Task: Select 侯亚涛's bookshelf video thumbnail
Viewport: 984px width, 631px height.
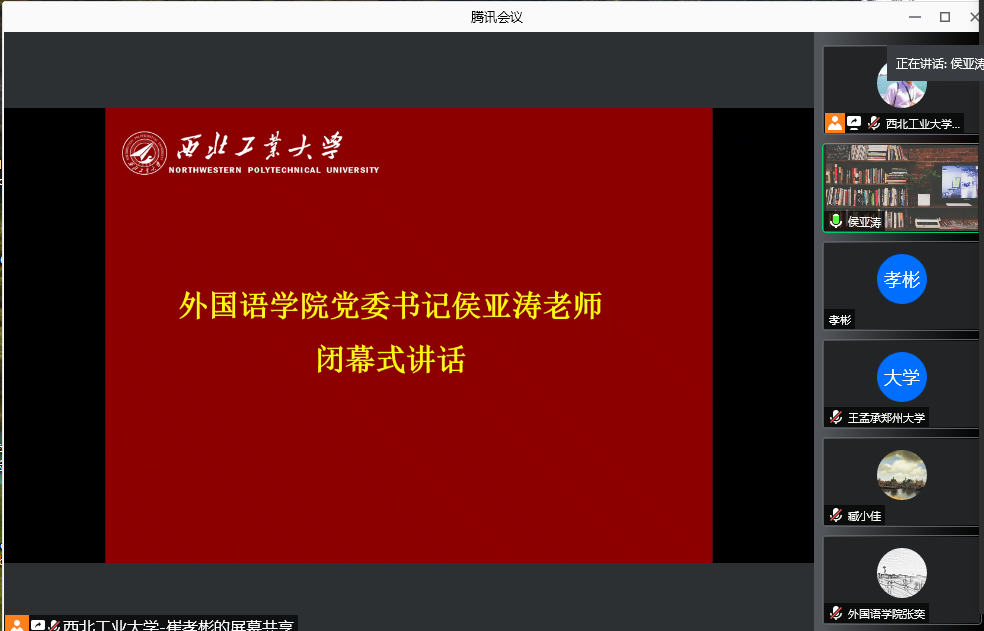Action: point(901,186)
